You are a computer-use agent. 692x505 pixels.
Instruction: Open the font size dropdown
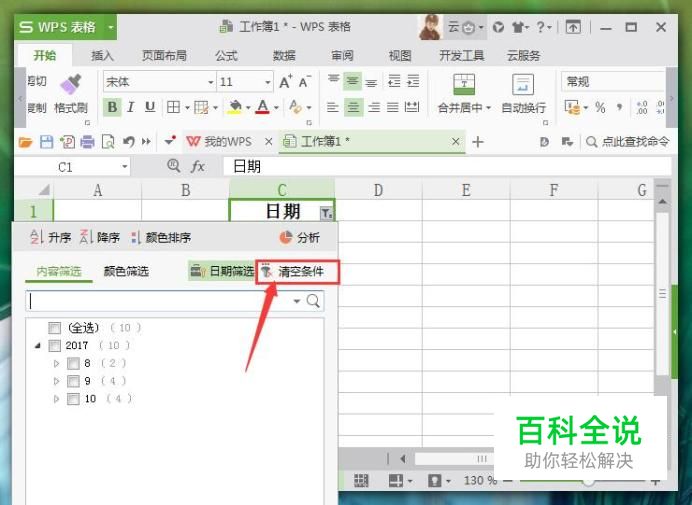pyautogui.click(x=267, y=82)
